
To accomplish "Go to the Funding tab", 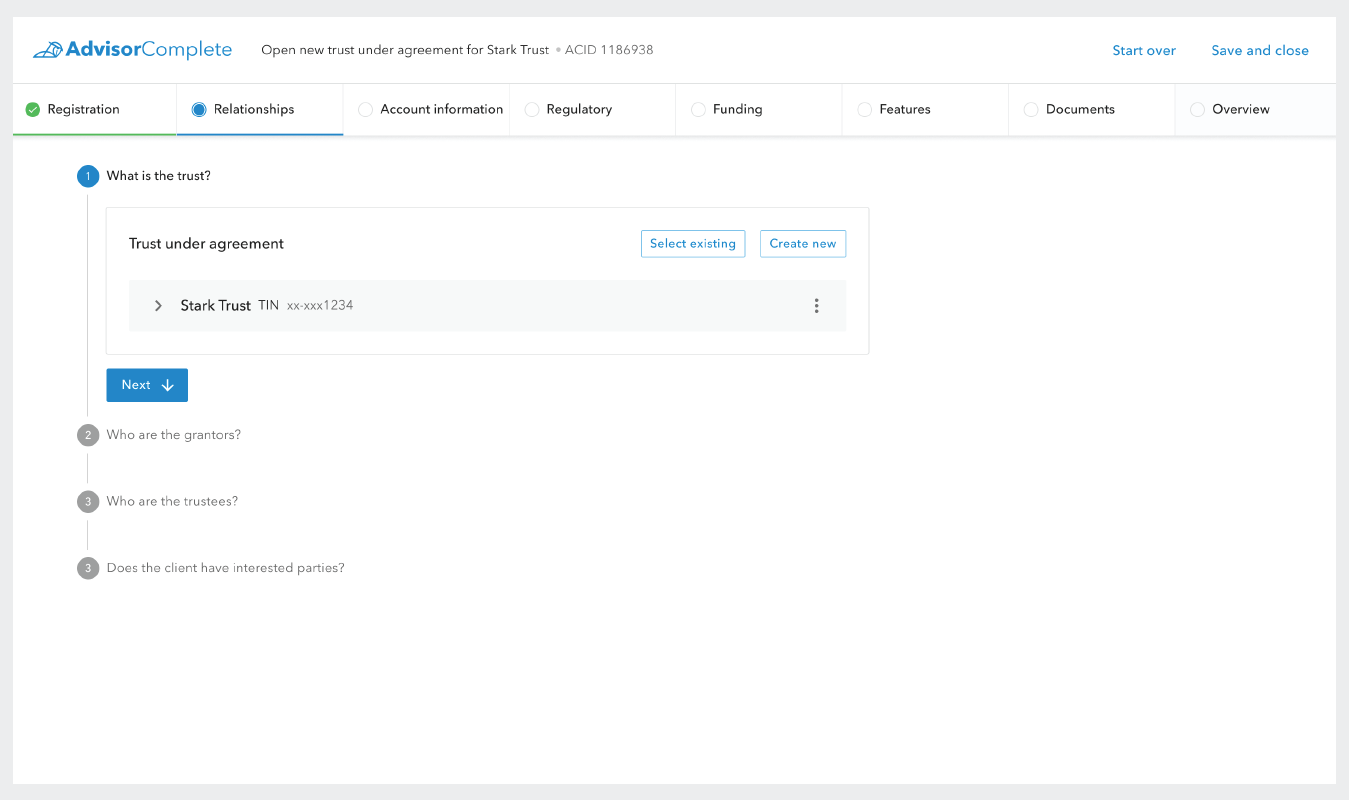I will coord(737,110).
